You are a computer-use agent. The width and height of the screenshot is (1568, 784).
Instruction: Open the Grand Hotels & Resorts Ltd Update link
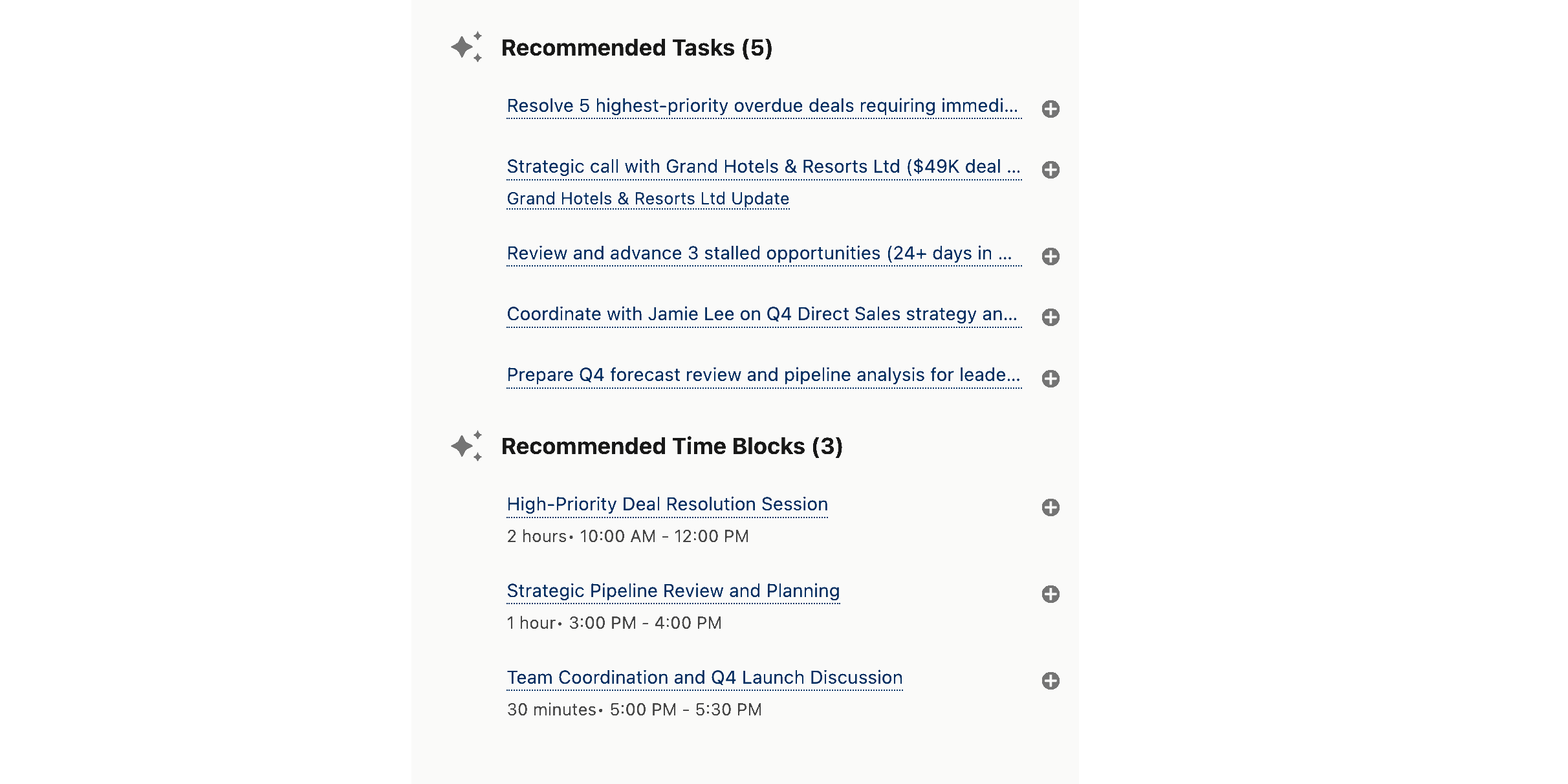(648, 199)
